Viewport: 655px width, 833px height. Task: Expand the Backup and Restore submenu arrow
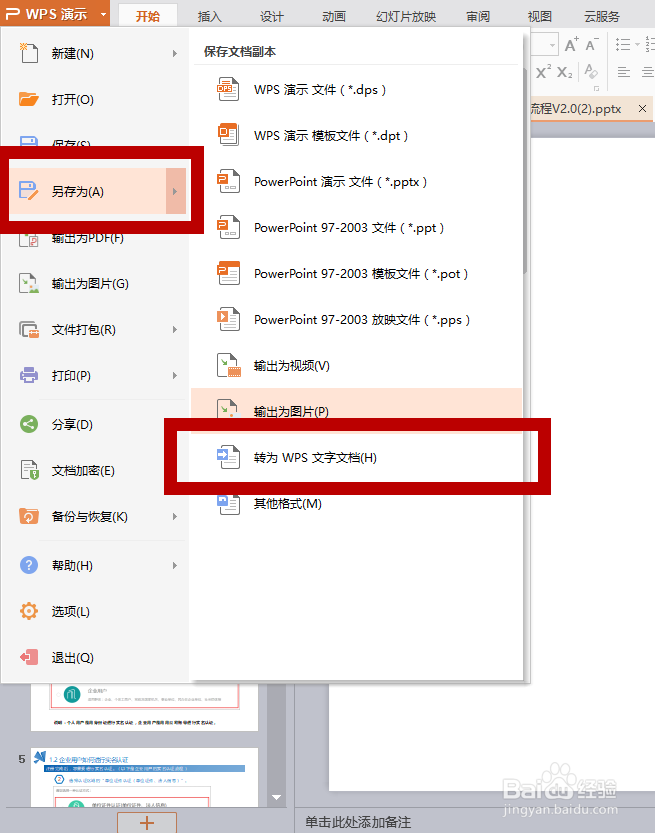[x=174, y=516]
